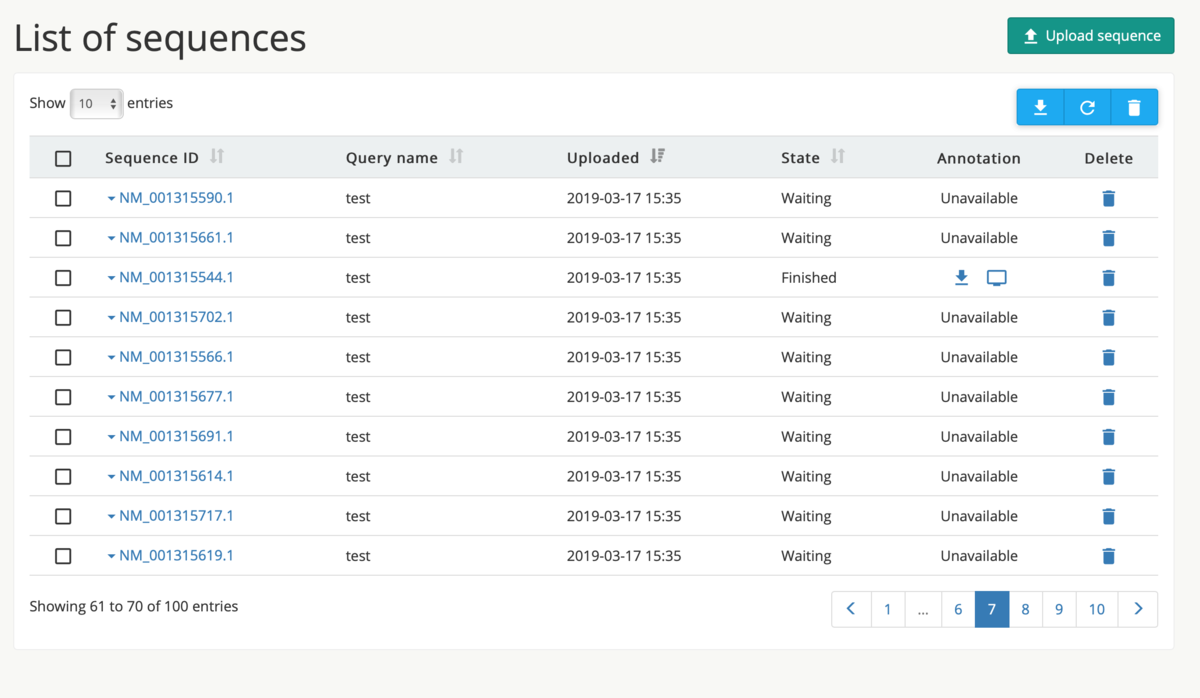Download annotation for NM_001315544.1
The image size is (1200, 698).
961,278
